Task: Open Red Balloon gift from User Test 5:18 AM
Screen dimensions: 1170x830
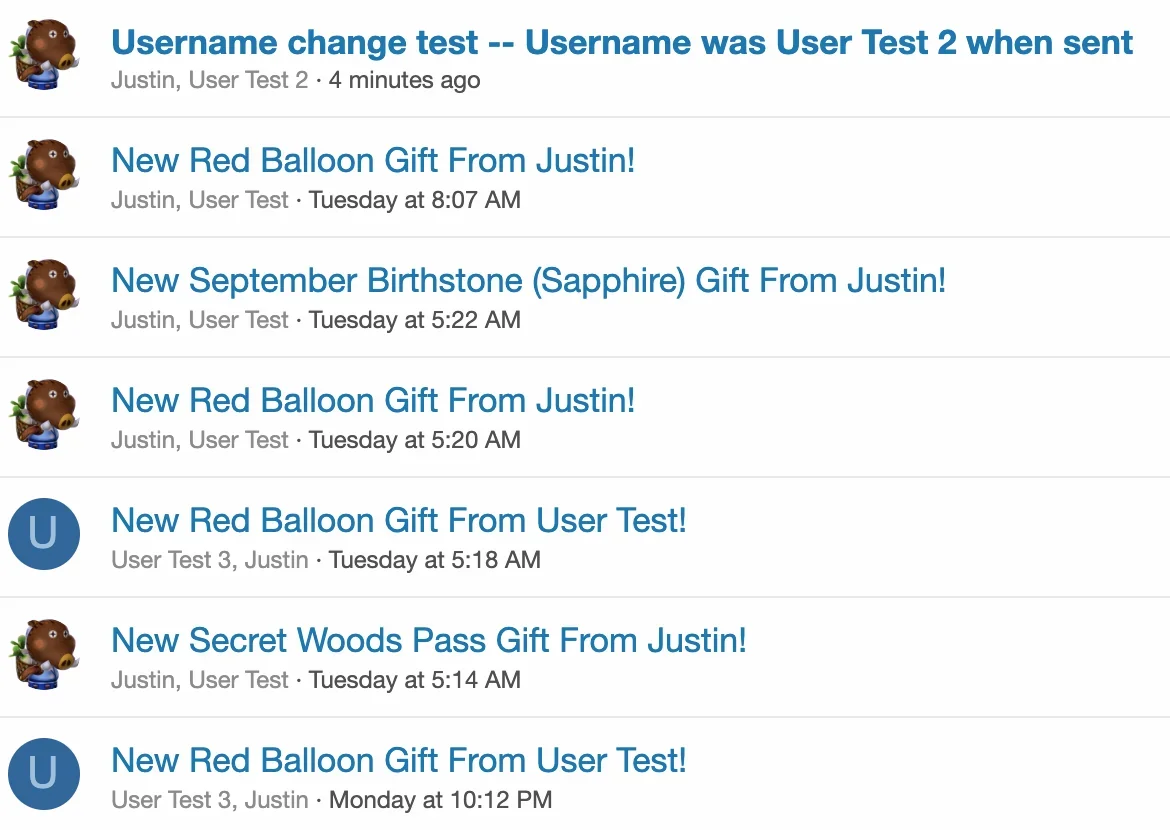Action: [x=398, y=521]
